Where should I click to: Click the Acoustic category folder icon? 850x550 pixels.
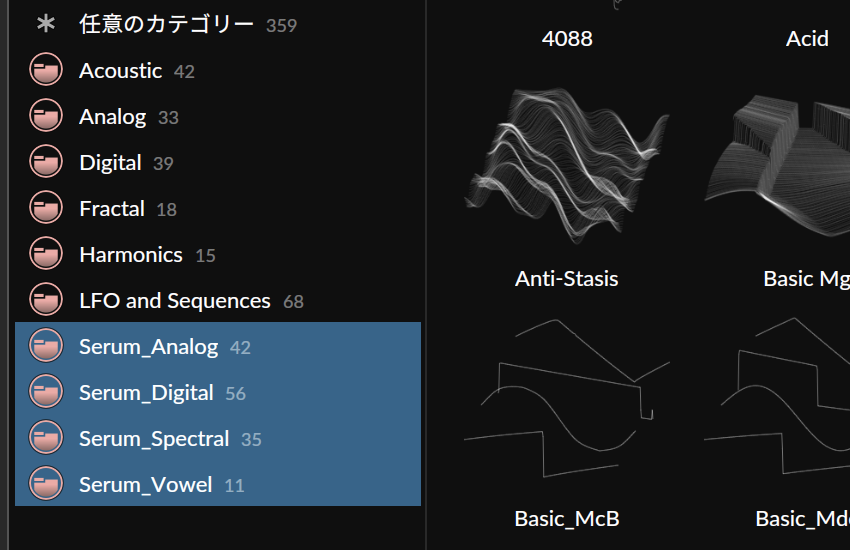click(46, 69)
